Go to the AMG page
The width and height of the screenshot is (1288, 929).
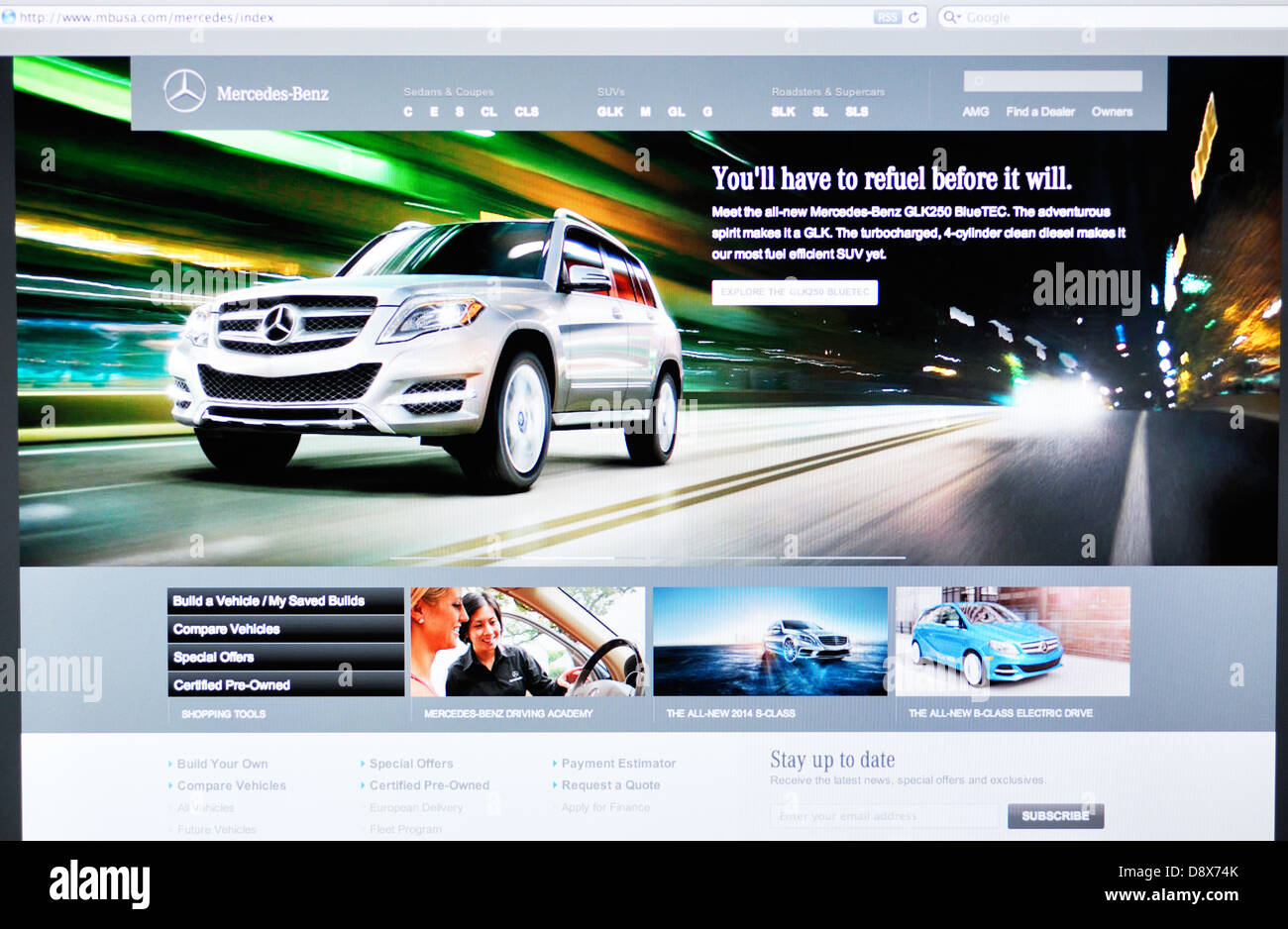976,112
